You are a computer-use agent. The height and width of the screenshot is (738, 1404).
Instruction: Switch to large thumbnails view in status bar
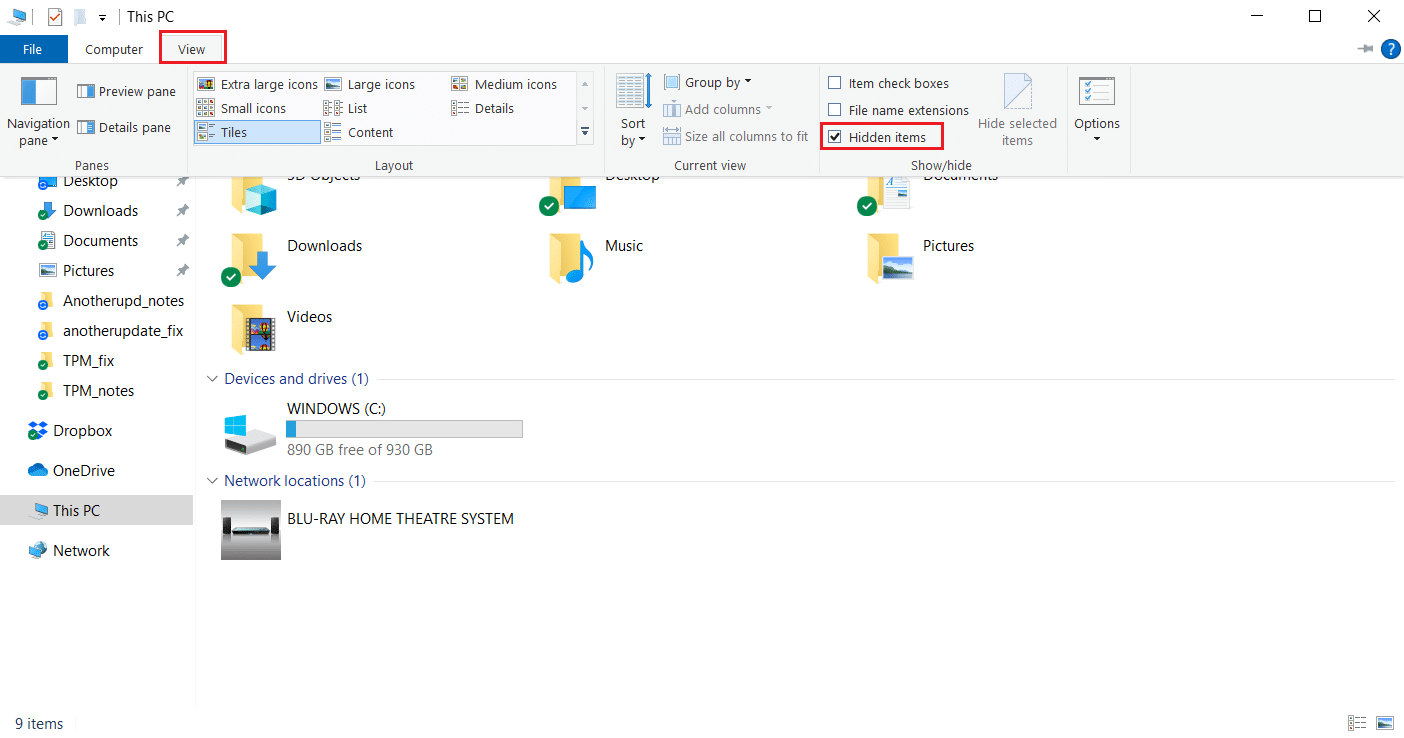[1384, 723]
